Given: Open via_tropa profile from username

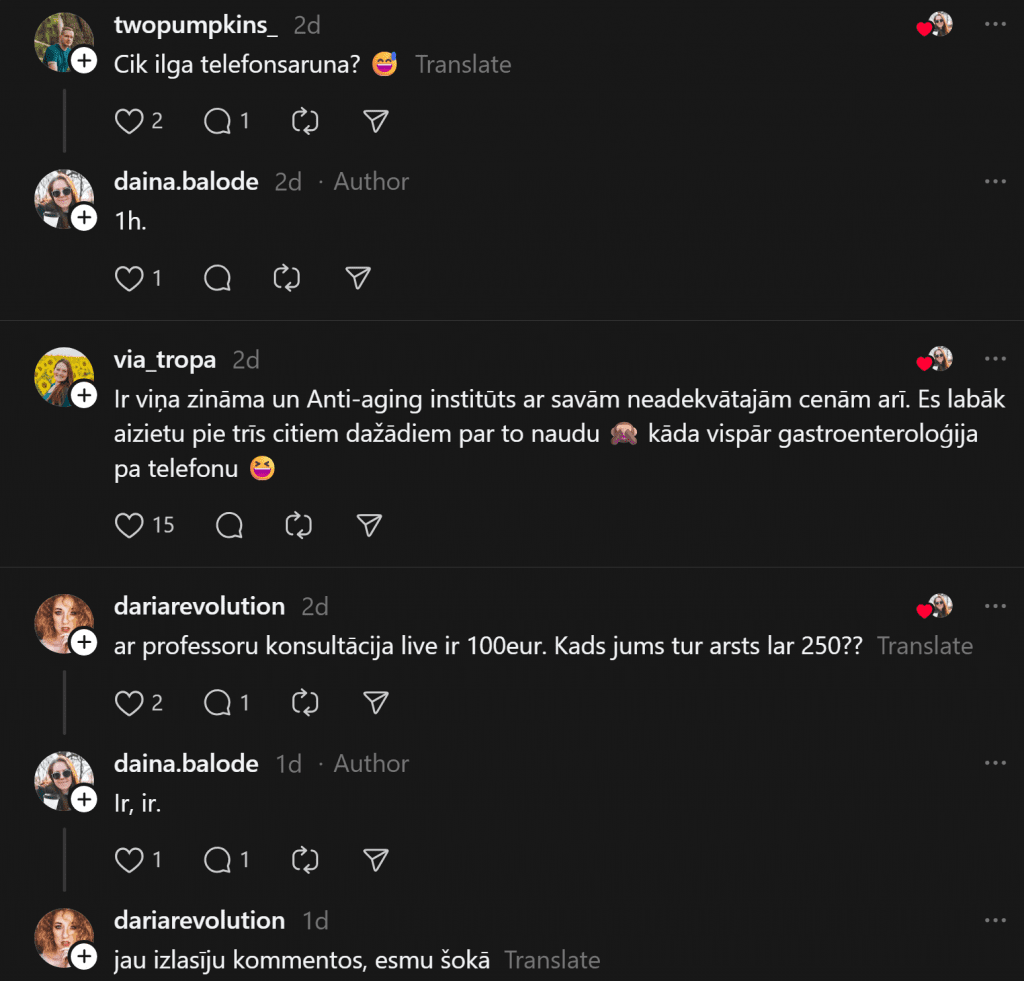Looking at the screenshot, I should (x=165, y=360).
